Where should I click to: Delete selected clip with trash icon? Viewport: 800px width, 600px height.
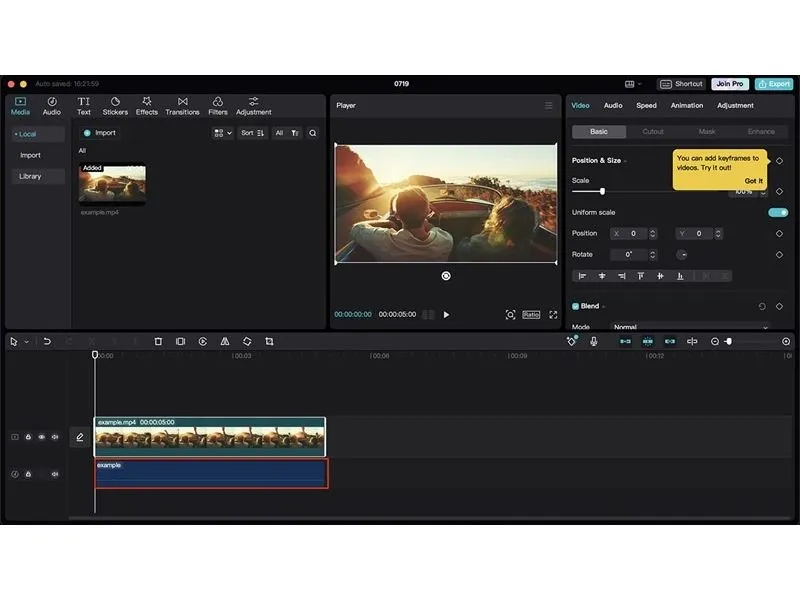158,341
